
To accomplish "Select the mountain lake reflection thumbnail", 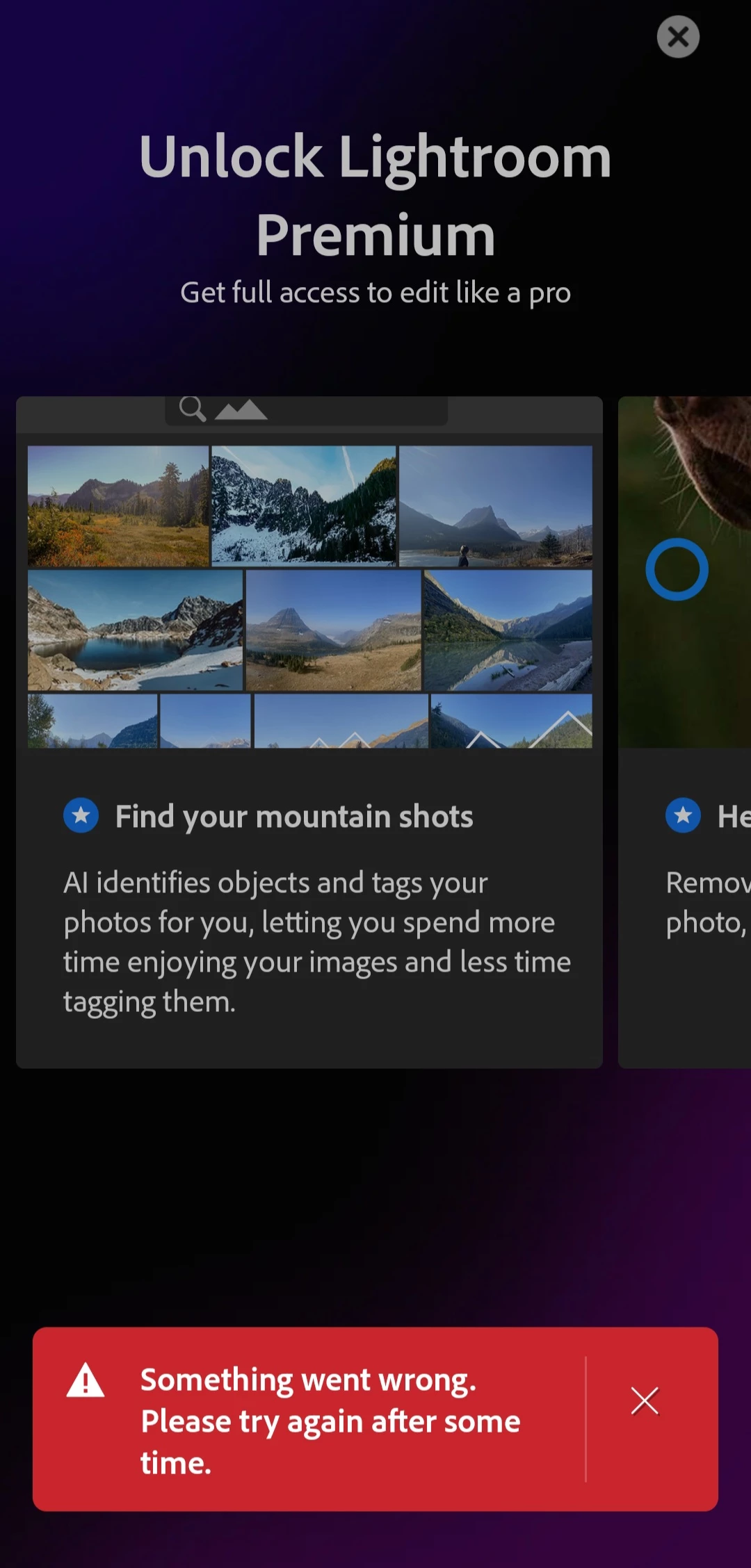I will point(508,630).
